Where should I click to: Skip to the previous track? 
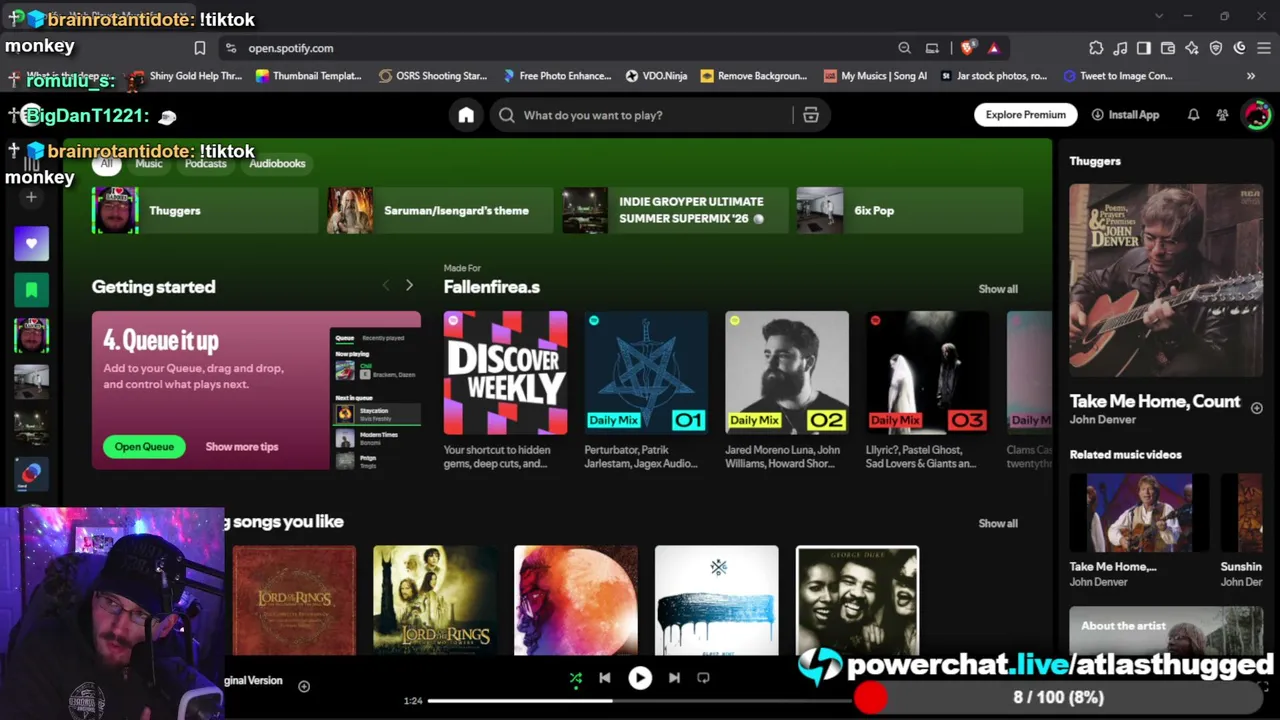pyautogui.click(x=605, y=678)
